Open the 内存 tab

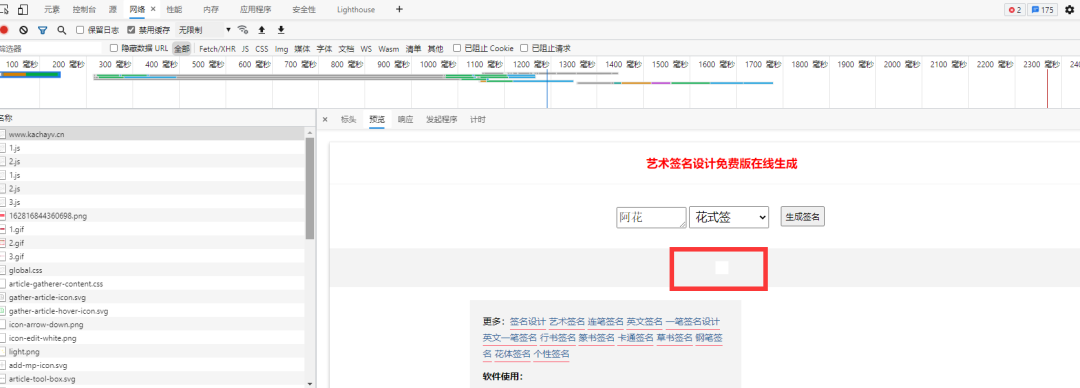(211, 10)
